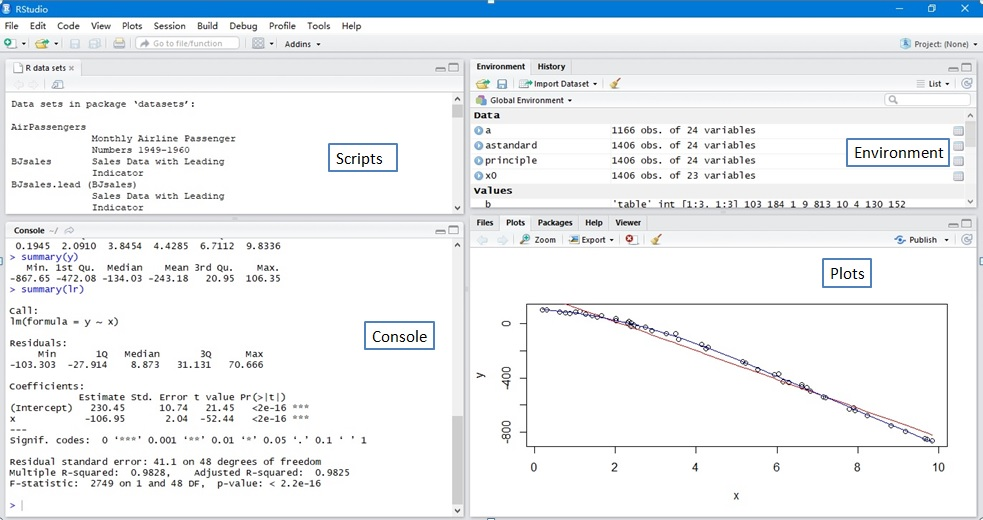Expand the astandard data frame
The width and height of the screenshot is (983, 520).
[x=478, y=146]
